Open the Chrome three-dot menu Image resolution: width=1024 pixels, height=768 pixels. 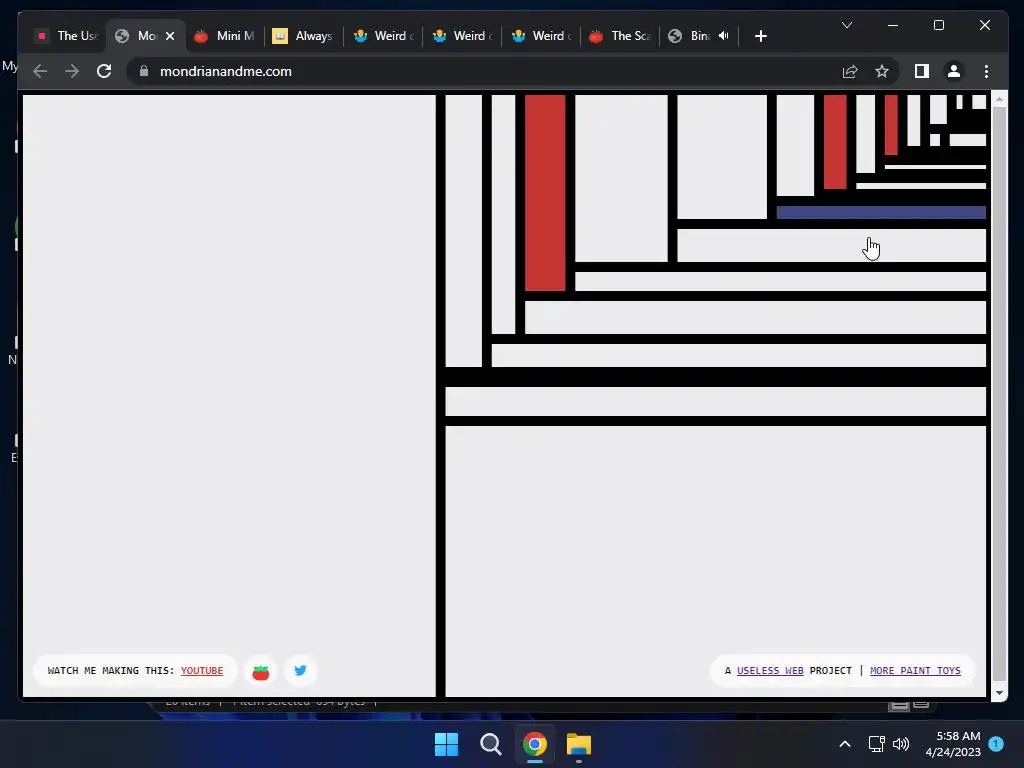coord(986,71)
